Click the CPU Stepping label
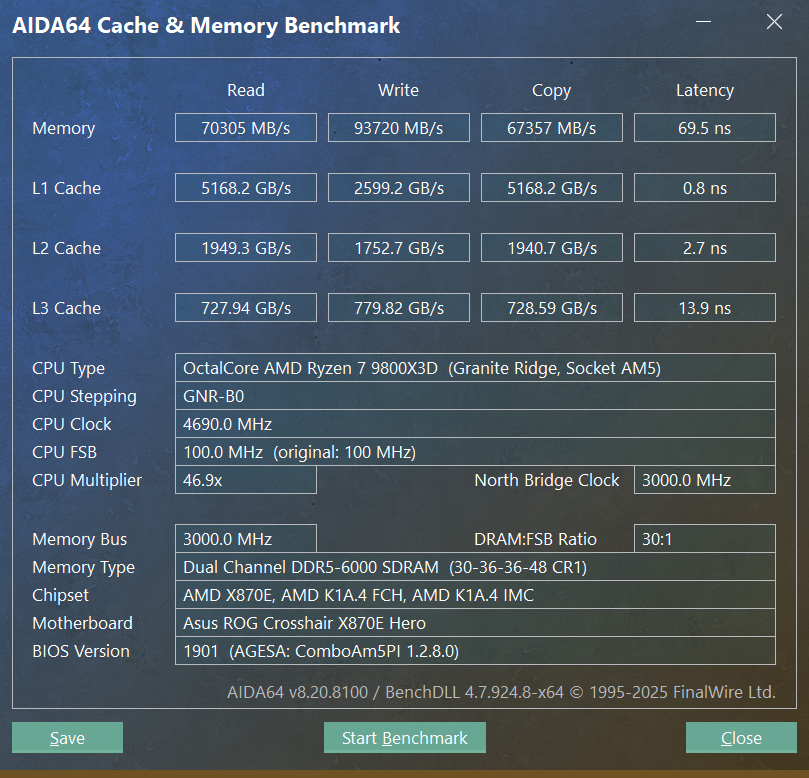Screen dimensions: 809x778 (x=84, y=396)
